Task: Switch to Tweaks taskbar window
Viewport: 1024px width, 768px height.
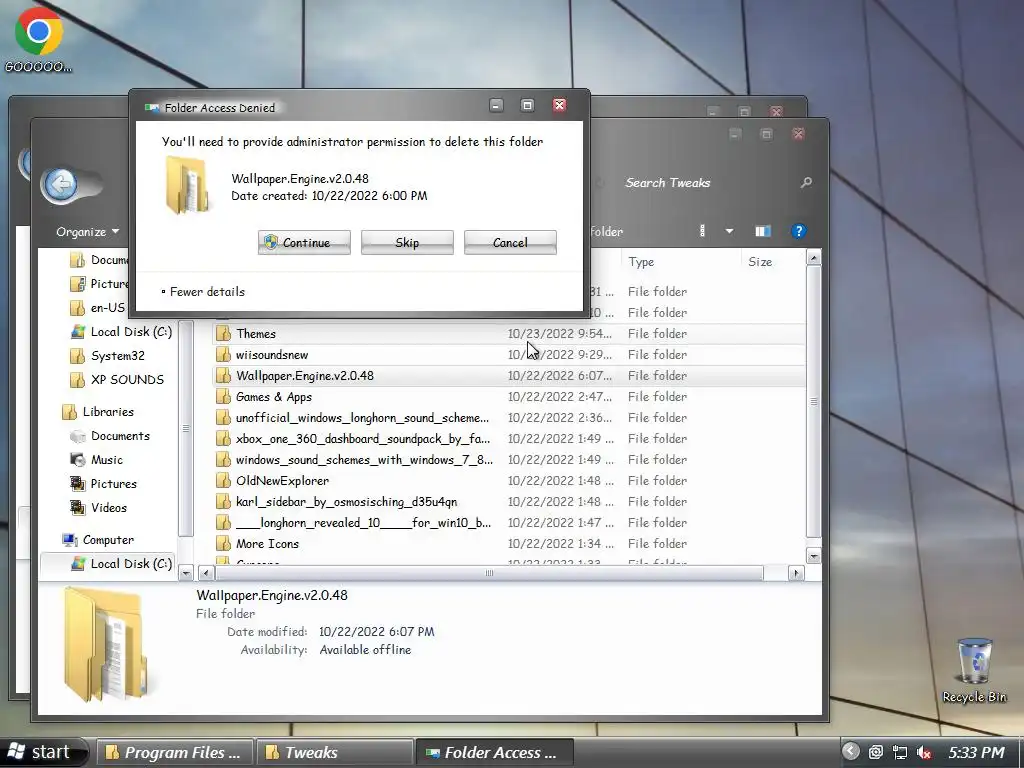Action: [334, 752]
